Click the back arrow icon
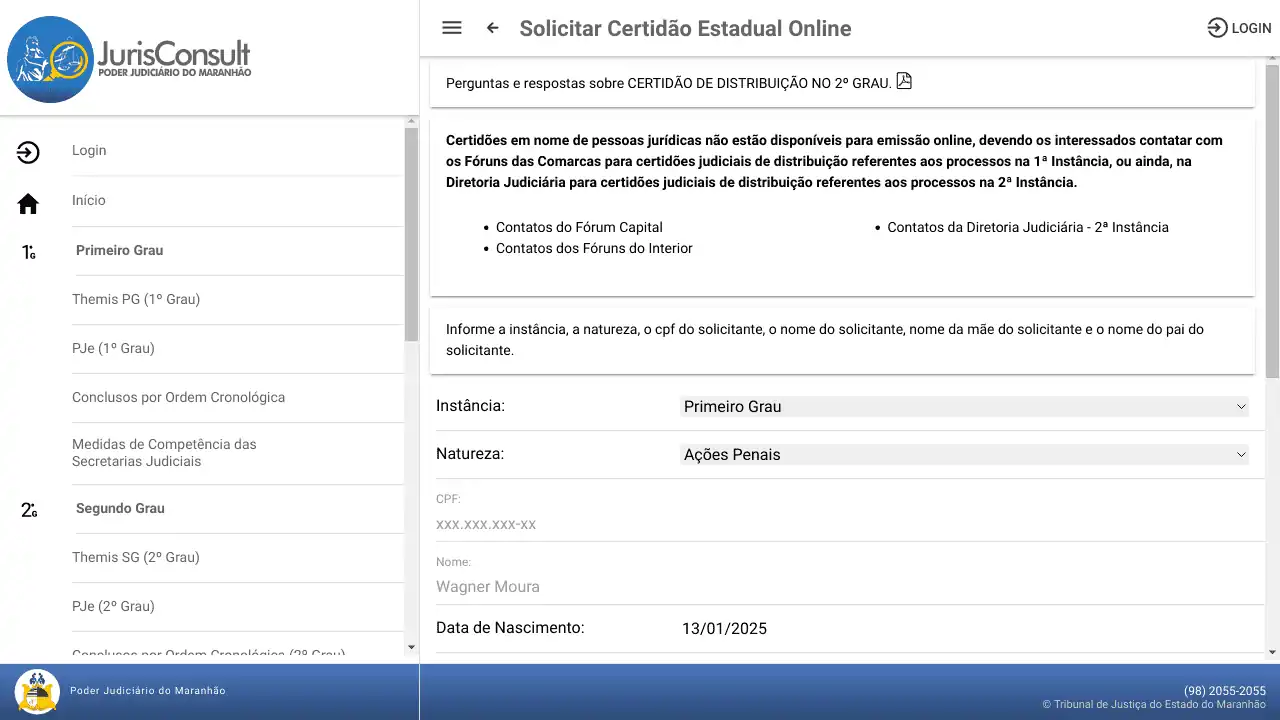Screen dimensions: 1280x720 click(x=492, y=28)
